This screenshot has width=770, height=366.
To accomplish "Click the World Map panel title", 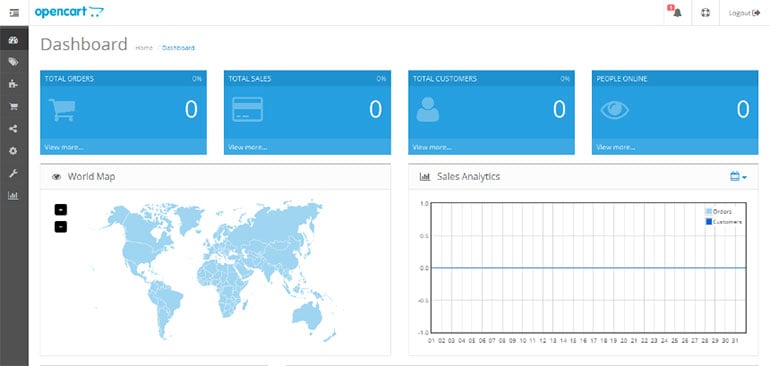I will [x=91, y=176].
